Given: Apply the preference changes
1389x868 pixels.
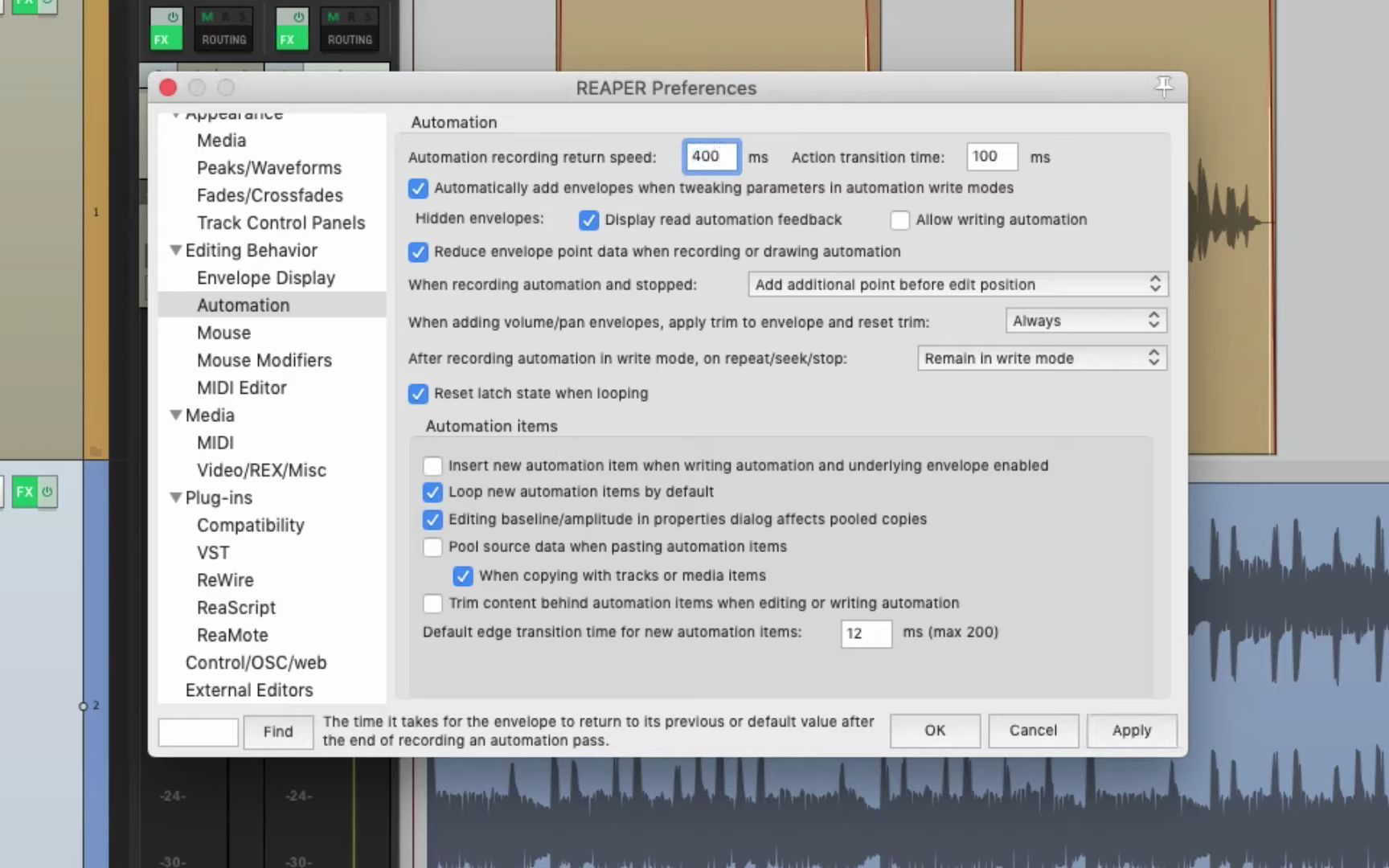Looking at the screenshot, I should (1132, 731).
